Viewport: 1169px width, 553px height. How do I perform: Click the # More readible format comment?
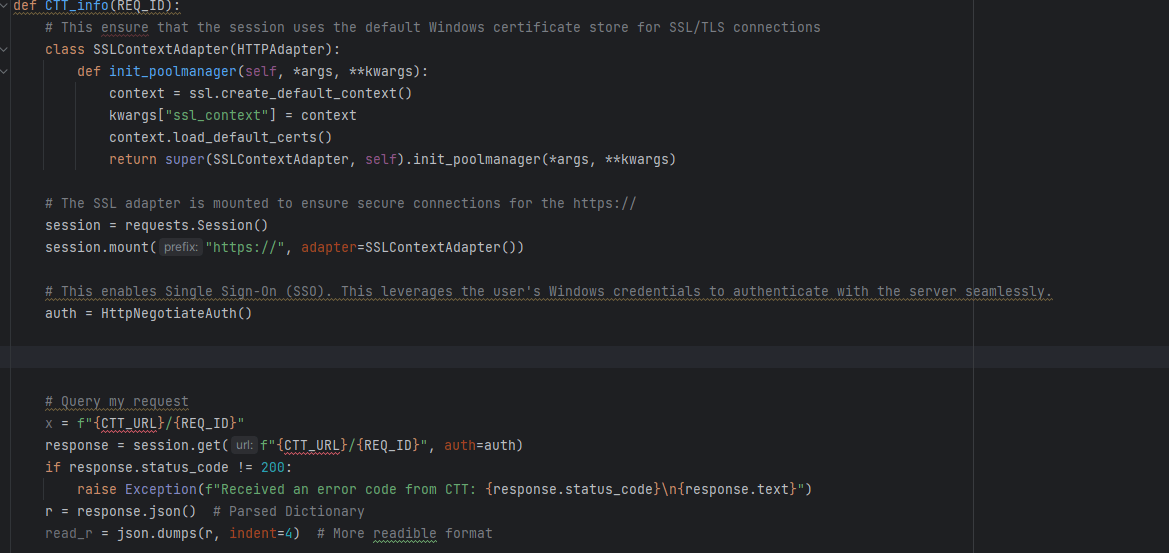pyautogui.click(x=405, y=534)
